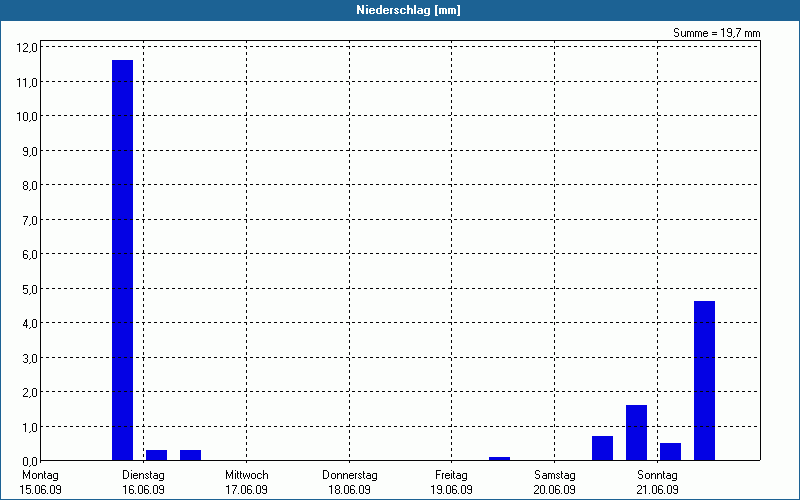Click the 6,0 y-axis value
Image resolution: width=800 pixels, height=500 pixels.
(x=29, y=255)
